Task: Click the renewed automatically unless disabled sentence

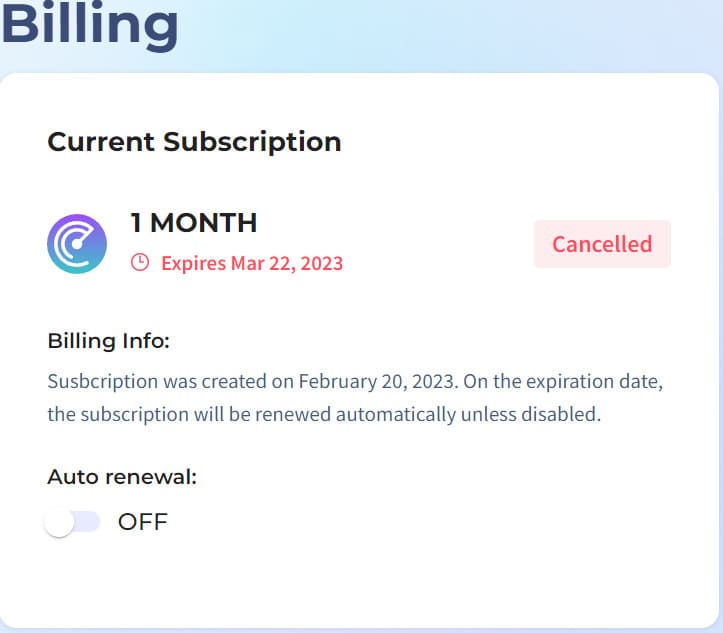Action: pos(324,414)
